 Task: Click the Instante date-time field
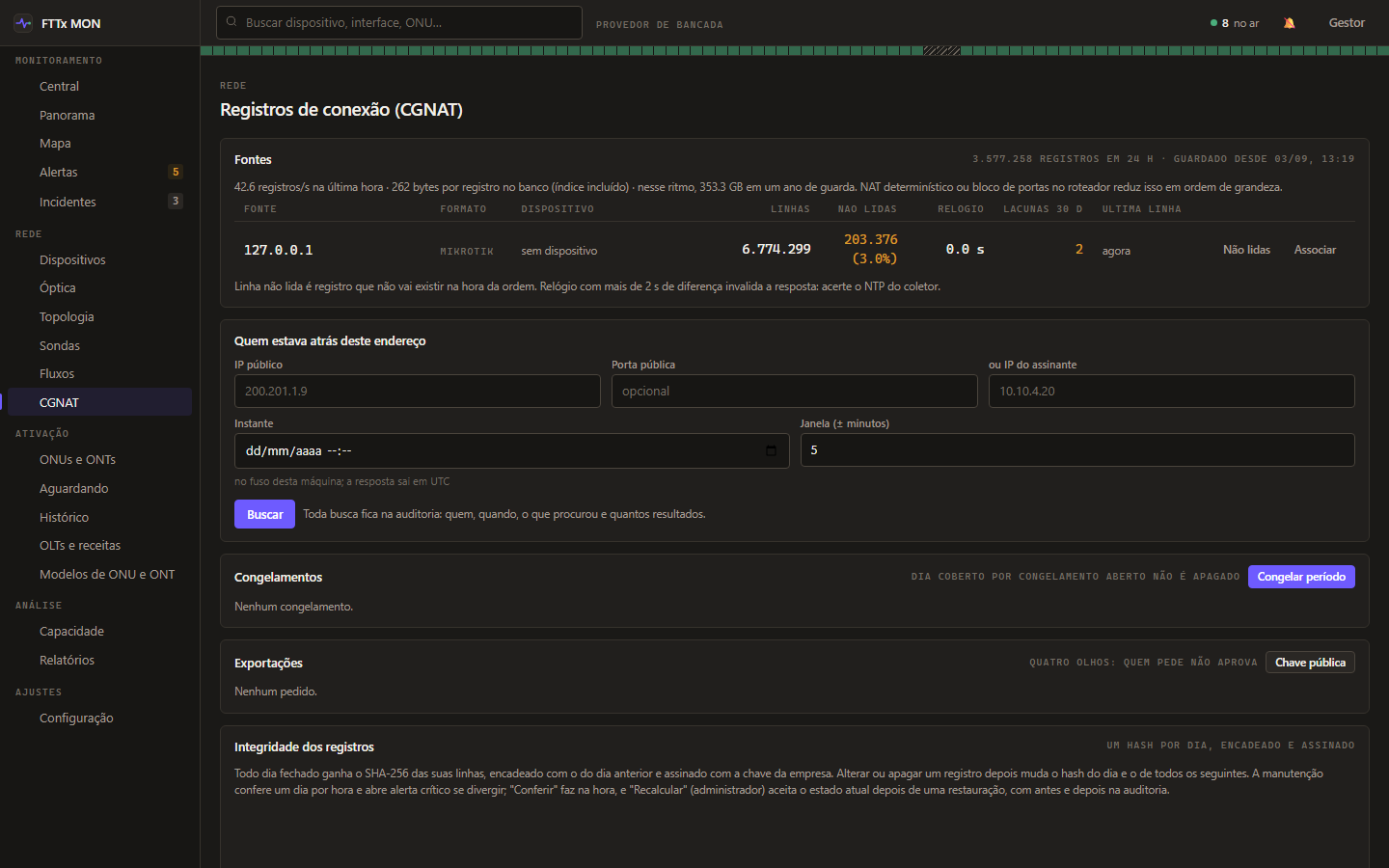point(512,450)
